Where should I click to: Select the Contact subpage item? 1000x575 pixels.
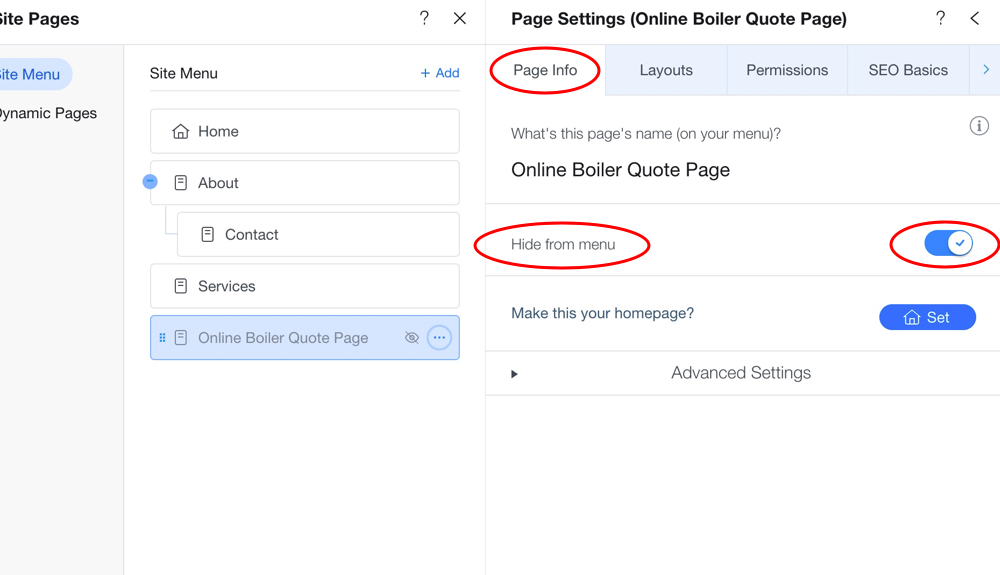pyautogui.click(x=318, y=235)
